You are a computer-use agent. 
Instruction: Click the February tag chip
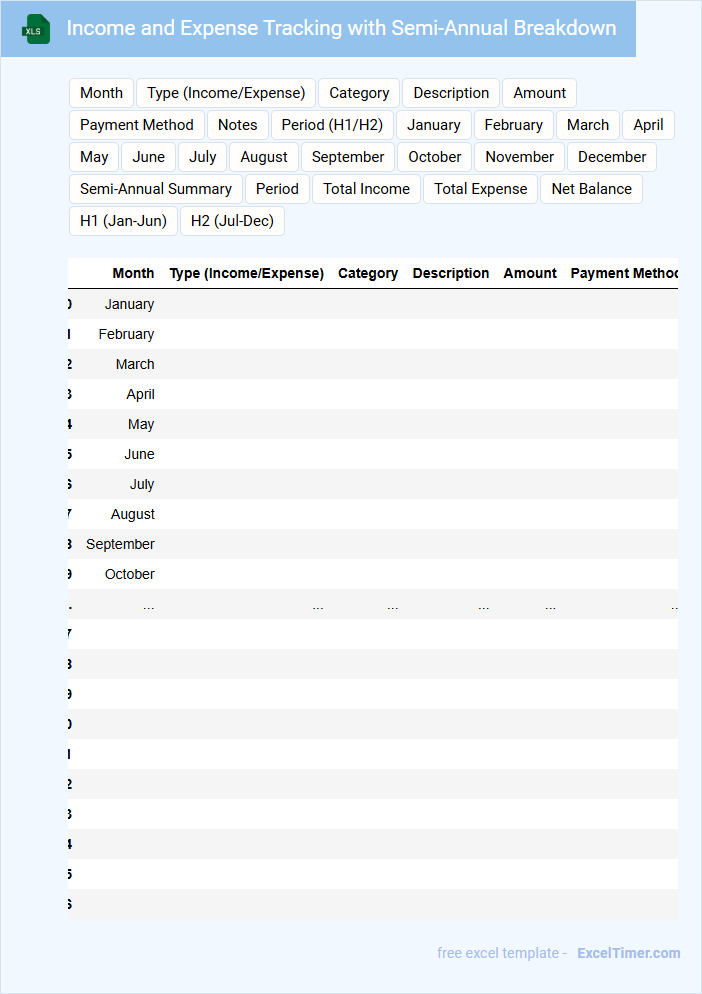point(514,125)
